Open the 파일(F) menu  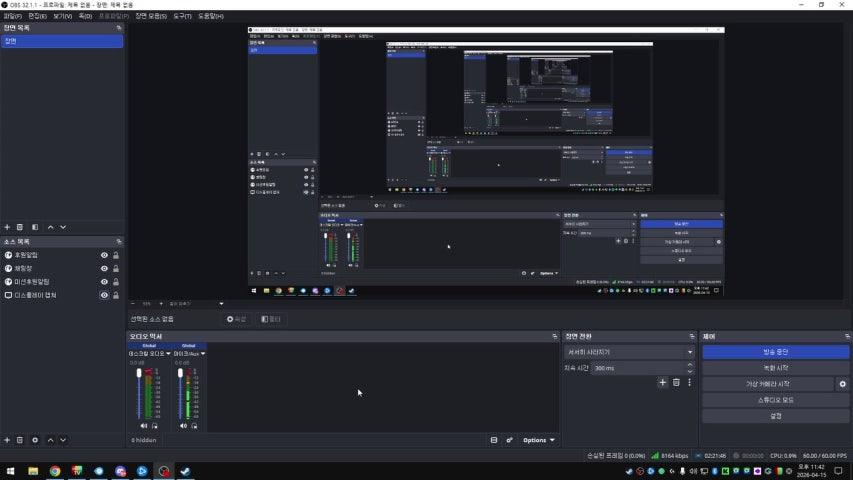[13, 17]
